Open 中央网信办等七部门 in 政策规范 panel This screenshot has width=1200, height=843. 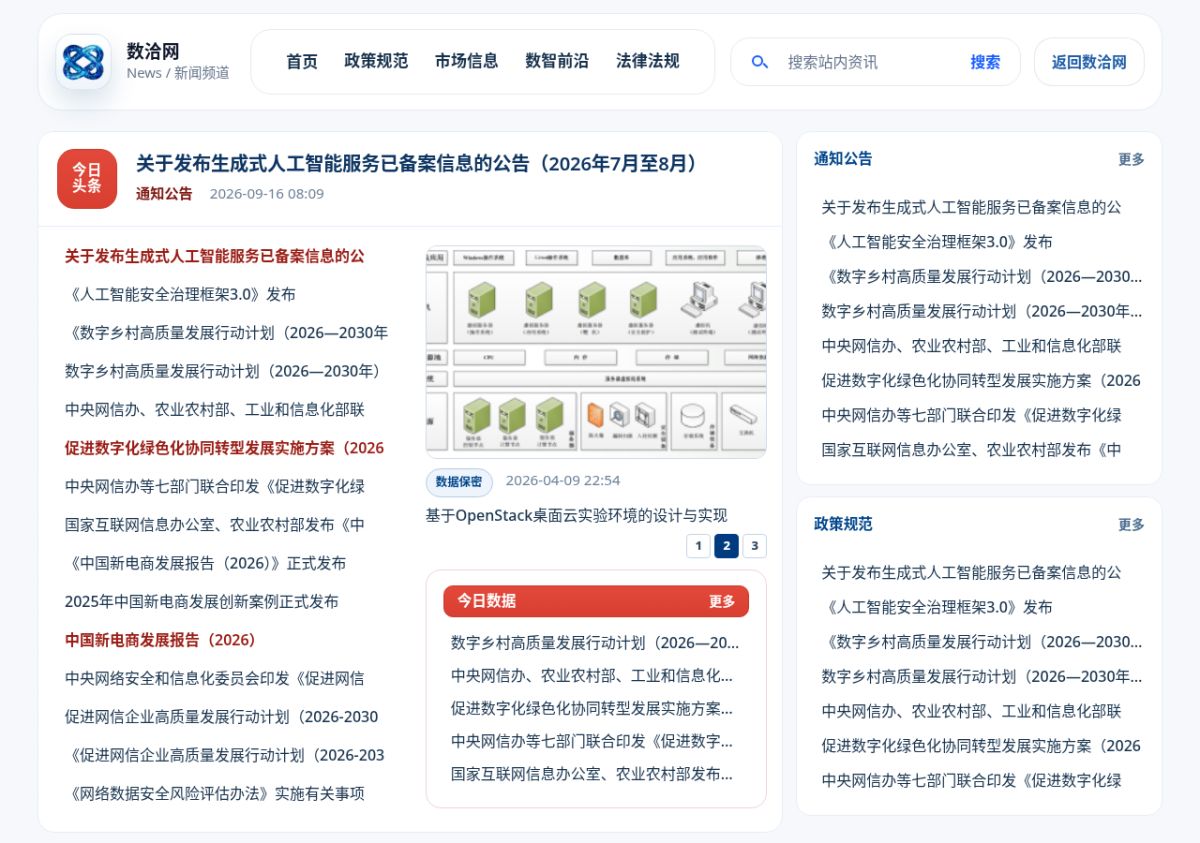click(971, 780)
